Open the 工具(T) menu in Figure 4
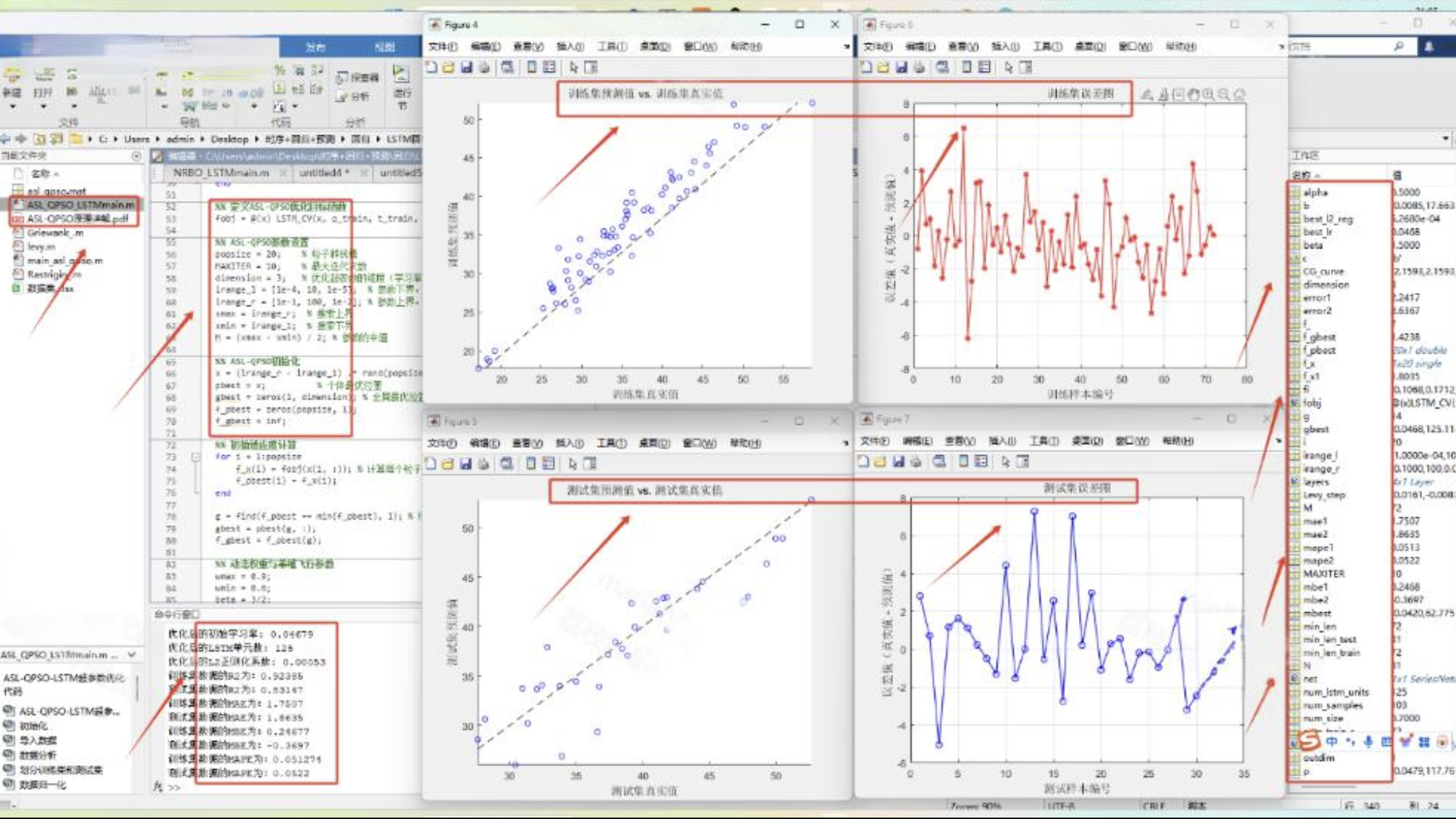The height and width of the screenshot is (819, 1456). (x=612, y=46)
